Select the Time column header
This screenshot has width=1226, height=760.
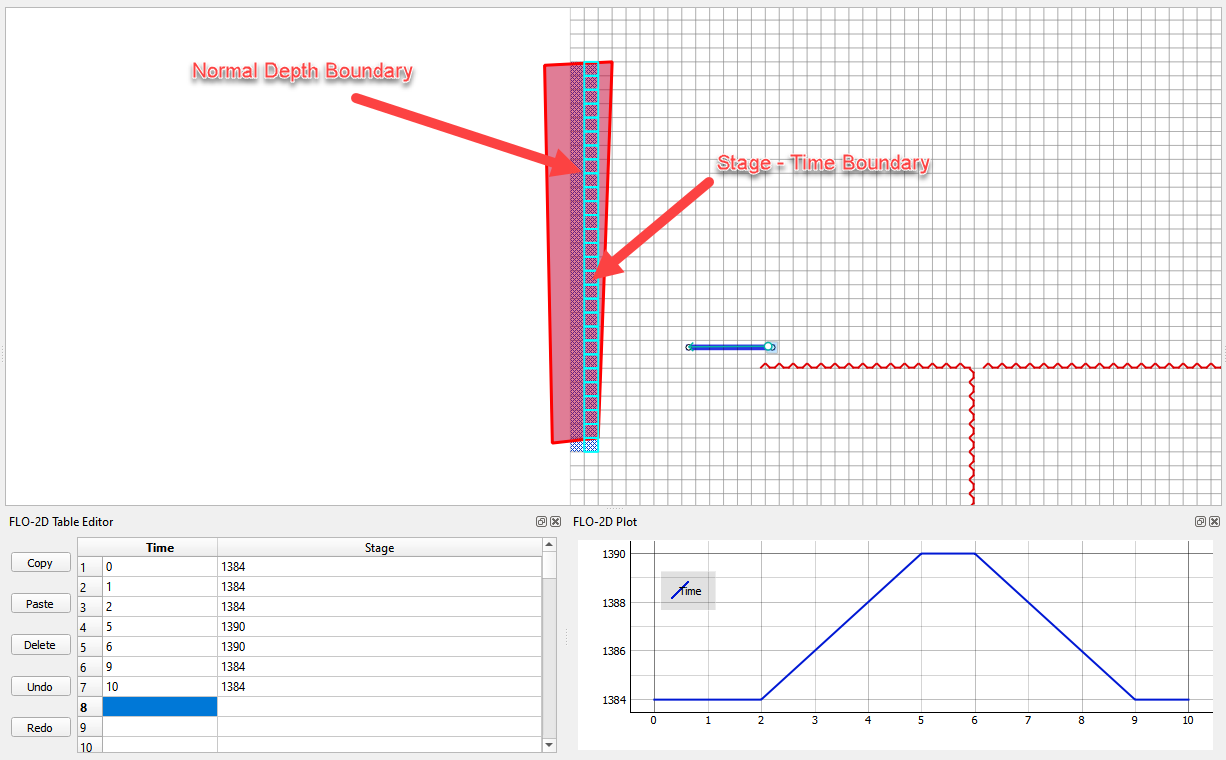coord(159,548)
